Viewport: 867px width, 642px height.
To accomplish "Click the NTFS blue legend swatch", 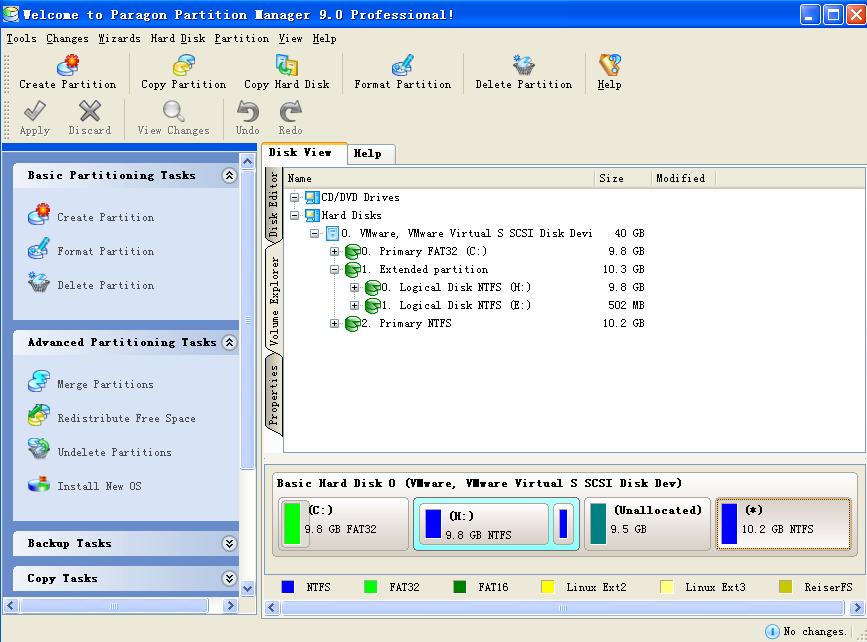I will pyautogui.click(x=288, y=587).
